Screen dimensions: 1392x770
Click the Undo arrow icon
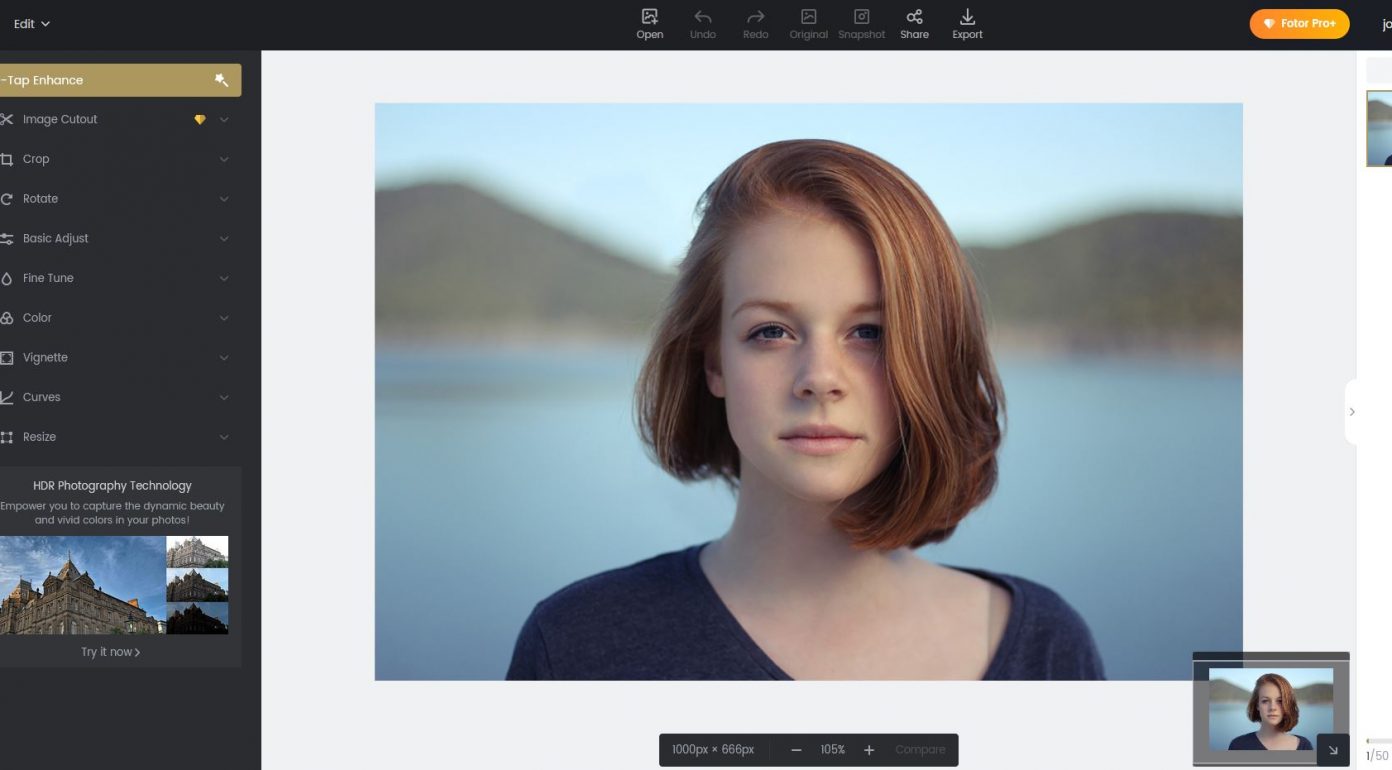click(x=702, y=17)
